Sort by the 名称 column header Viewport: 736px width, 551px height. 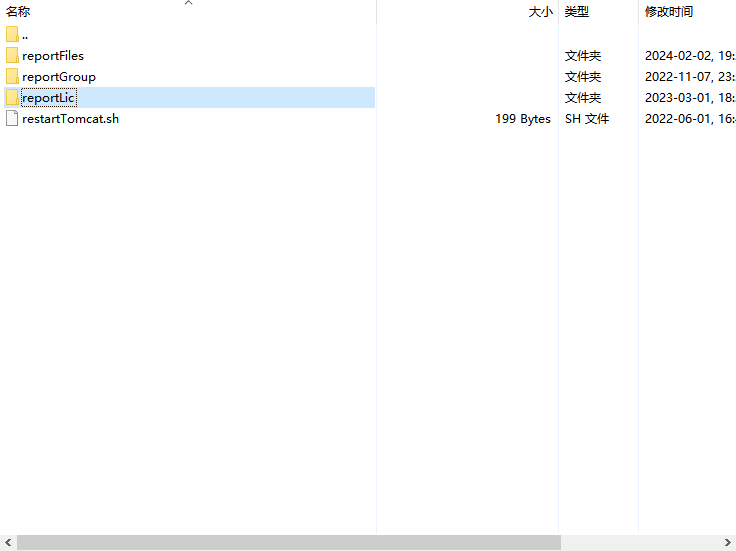(x=18, y=12)
